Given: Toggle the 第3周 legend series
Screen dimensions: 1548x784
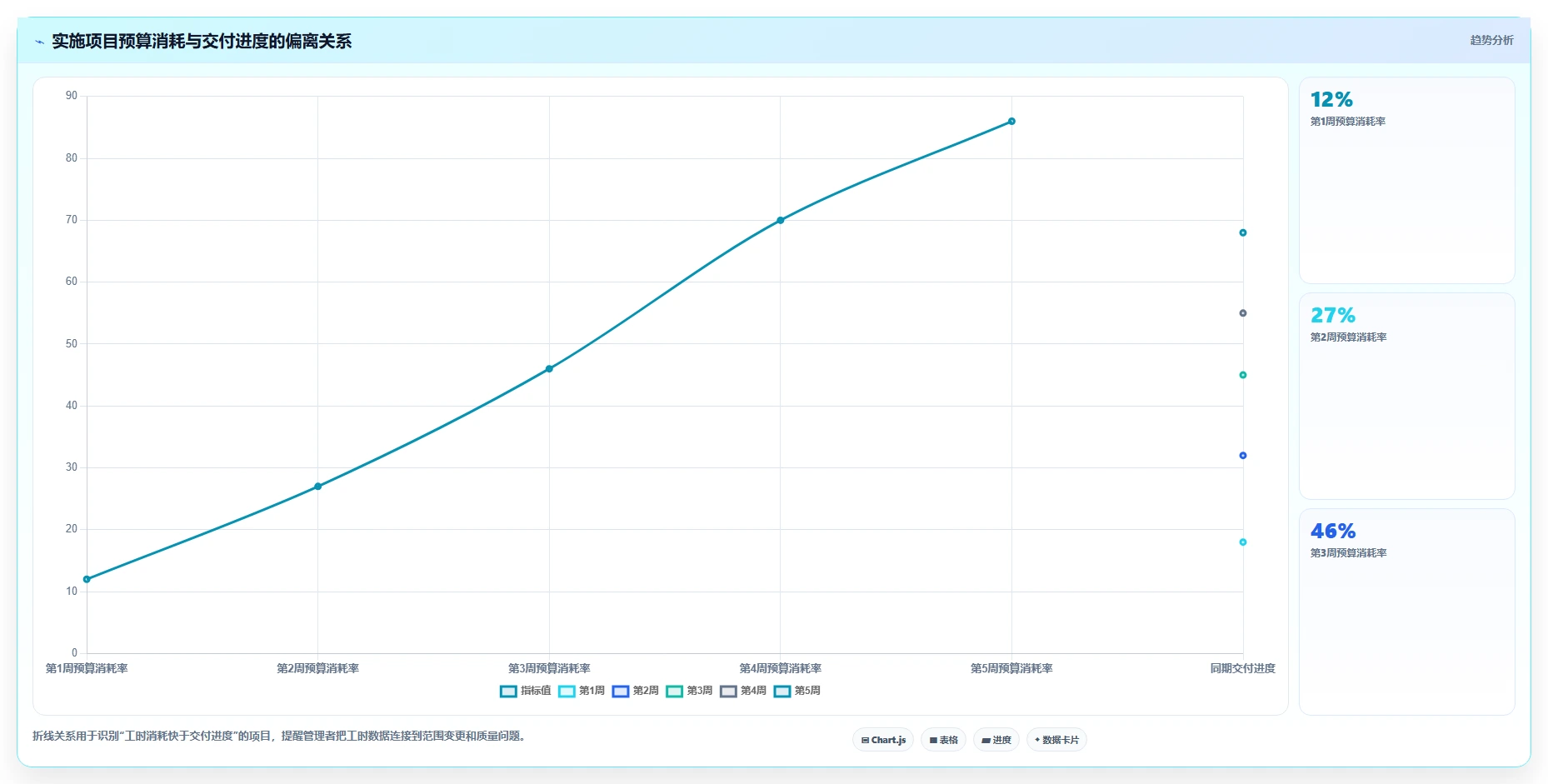Looking at the screenshot, I should 690,691.
